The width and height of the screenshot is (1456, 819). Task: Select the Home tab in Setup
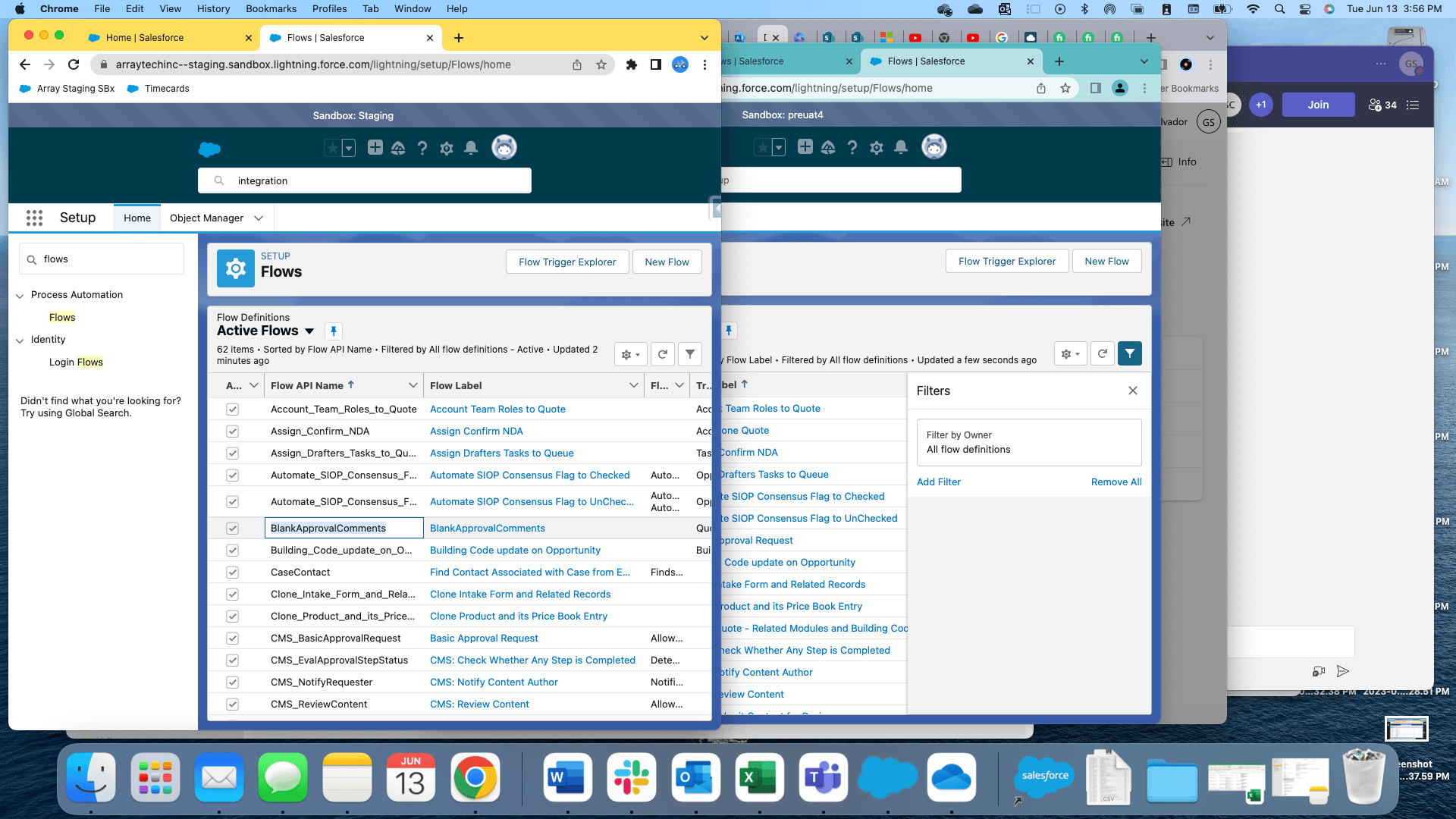137,218
